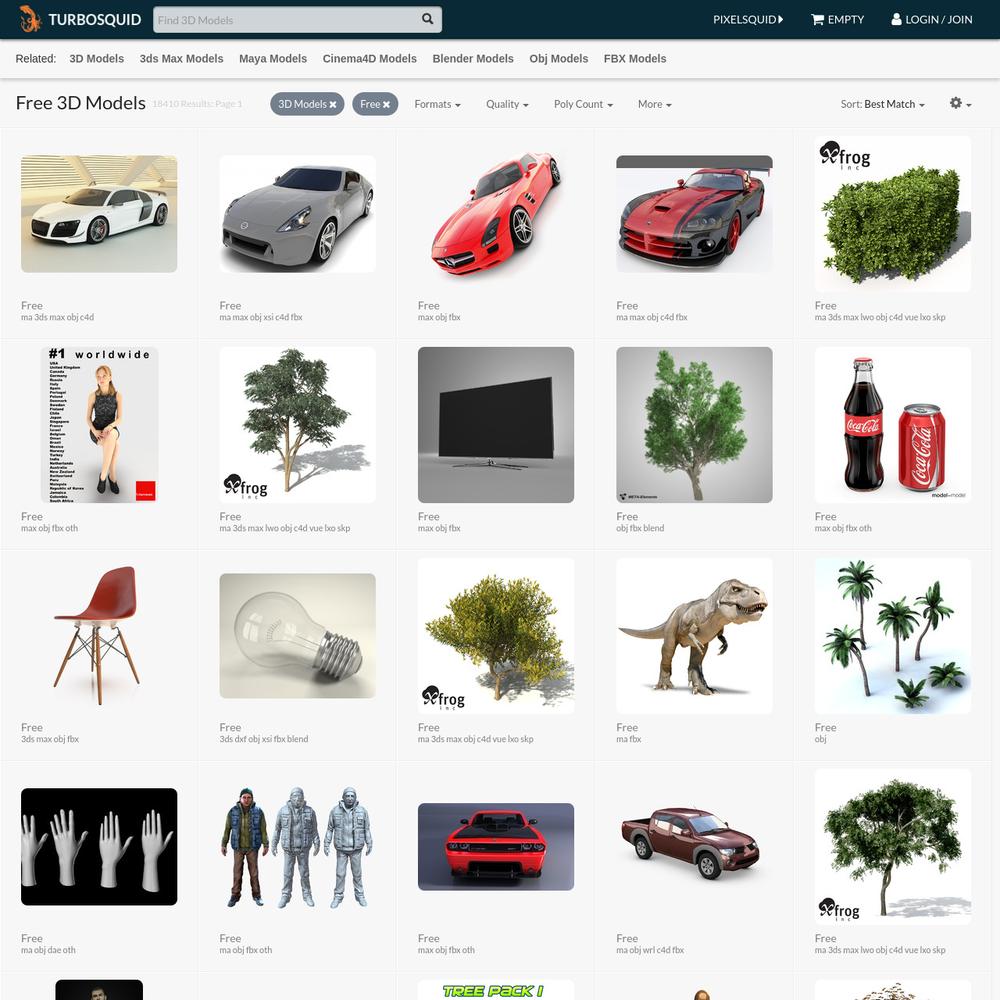Open the red Dodge Viper model thumbnail
Screen dimensions: 1000x1000
coord(694,214)
